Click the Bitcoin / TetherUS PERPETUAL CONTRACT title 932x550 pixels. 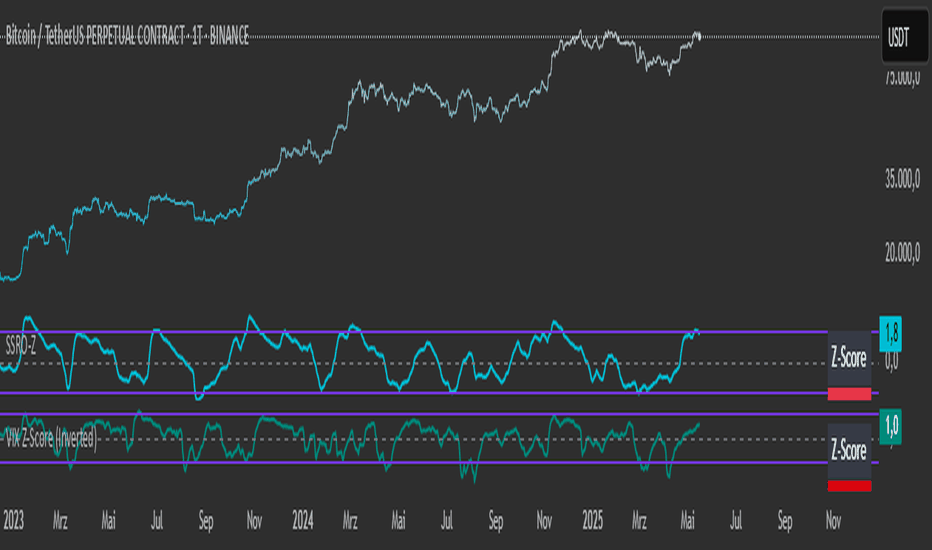pos(127,36)
